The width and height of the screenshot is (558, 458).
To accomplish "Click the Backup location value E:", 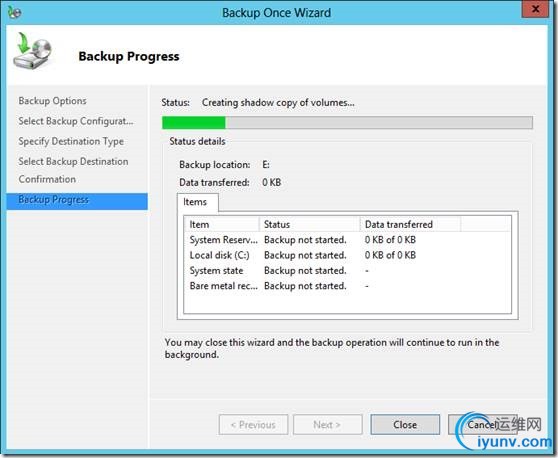I will click(266, 164).
